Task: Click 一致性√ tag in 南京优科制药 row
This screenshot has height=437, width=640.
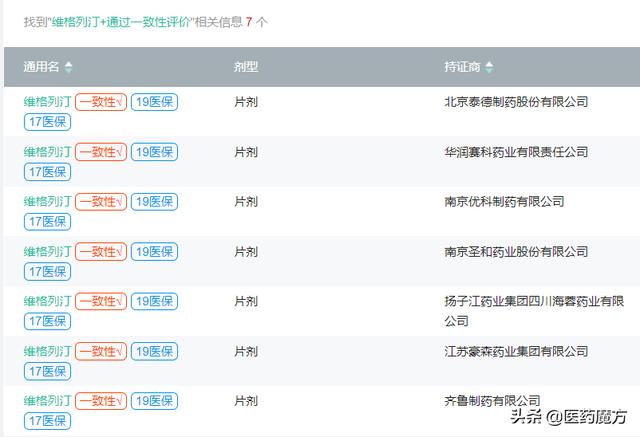Action: [101, 202]
